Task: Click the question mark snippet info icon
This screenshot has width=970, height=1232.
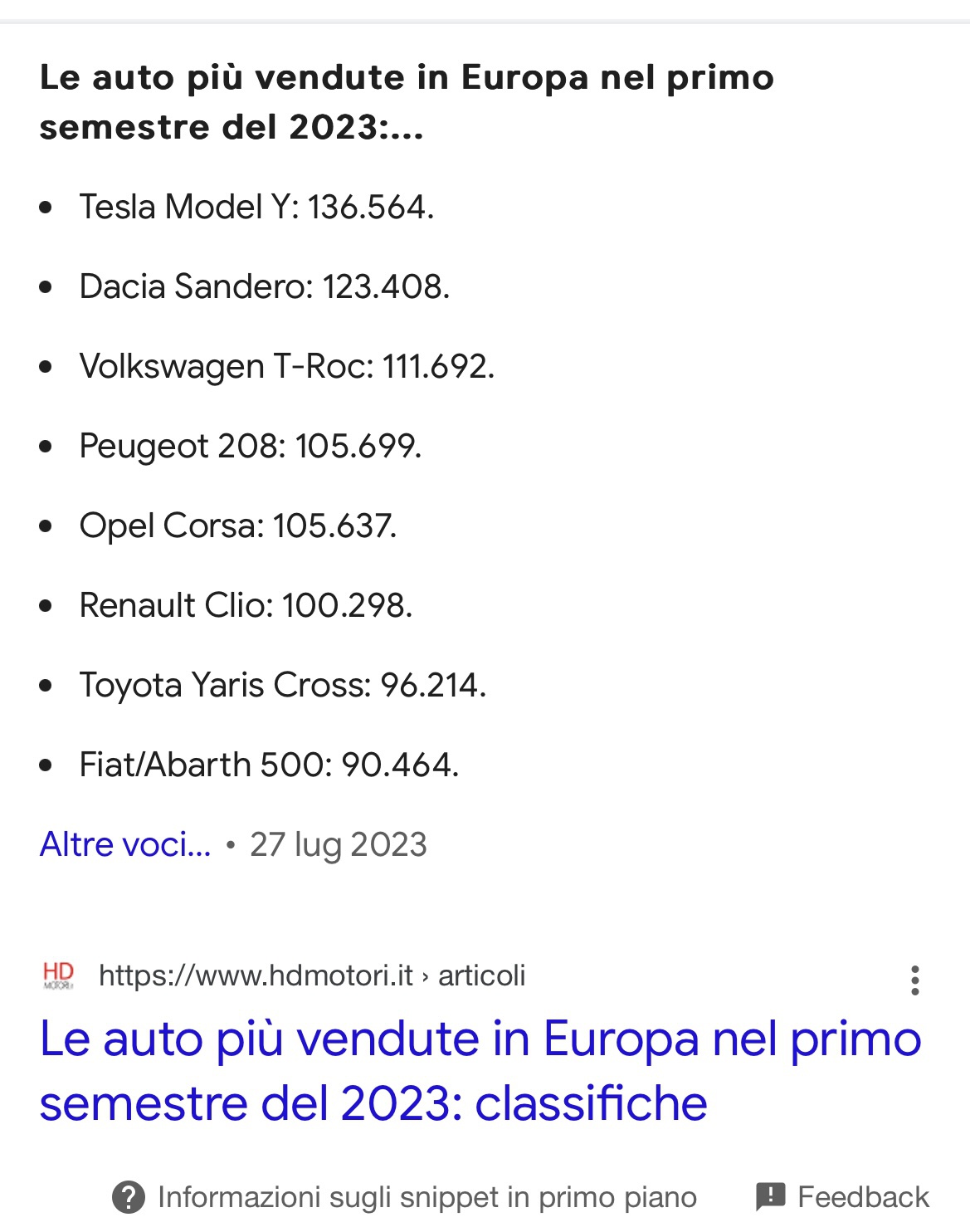Action: [128, 1197]
